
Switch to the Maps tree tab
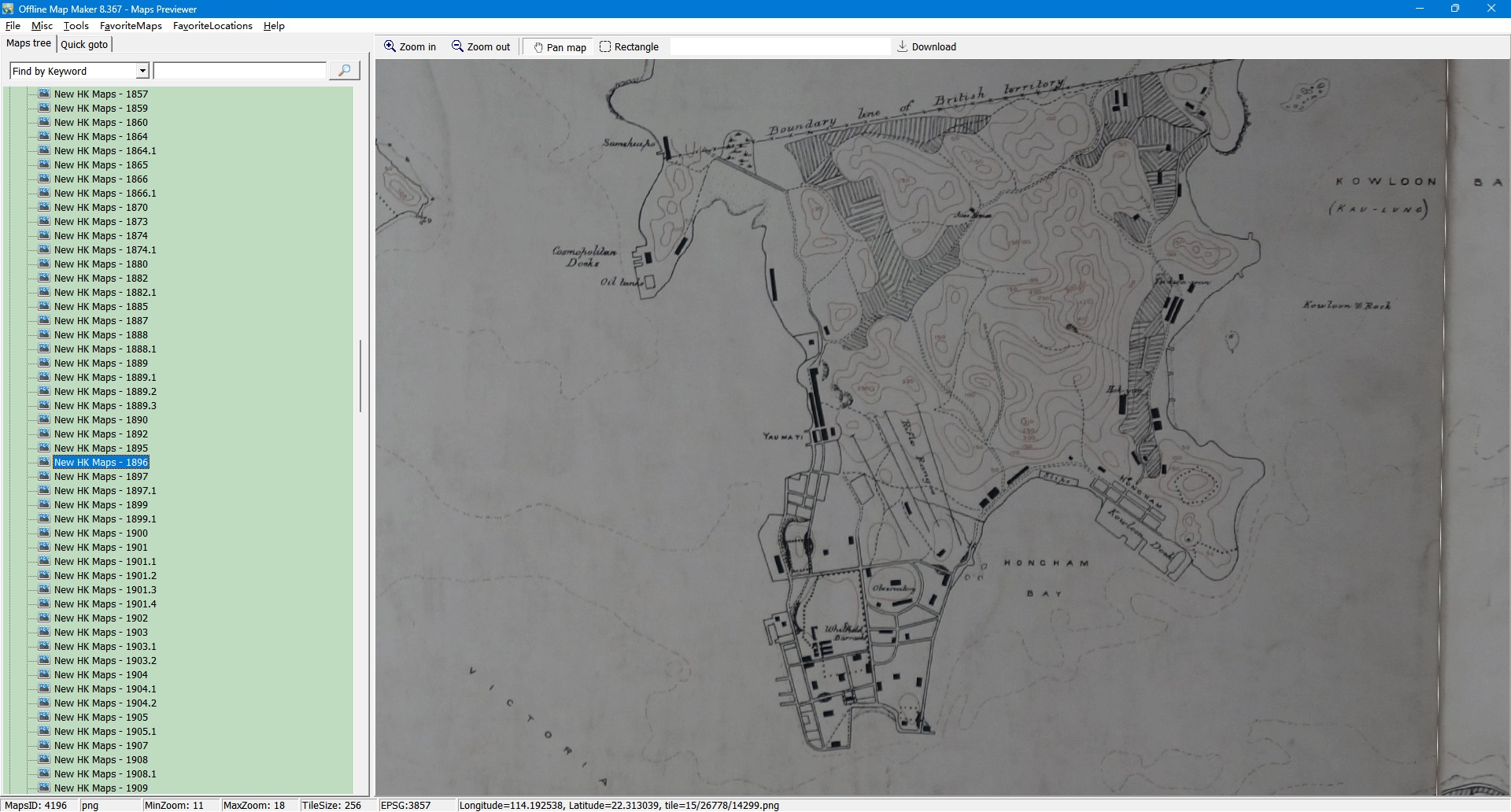[28, 43]
